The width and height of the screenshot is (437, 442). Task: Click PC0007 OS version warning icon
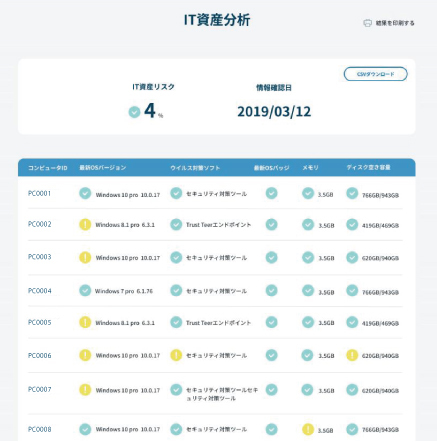coord(85,390)
